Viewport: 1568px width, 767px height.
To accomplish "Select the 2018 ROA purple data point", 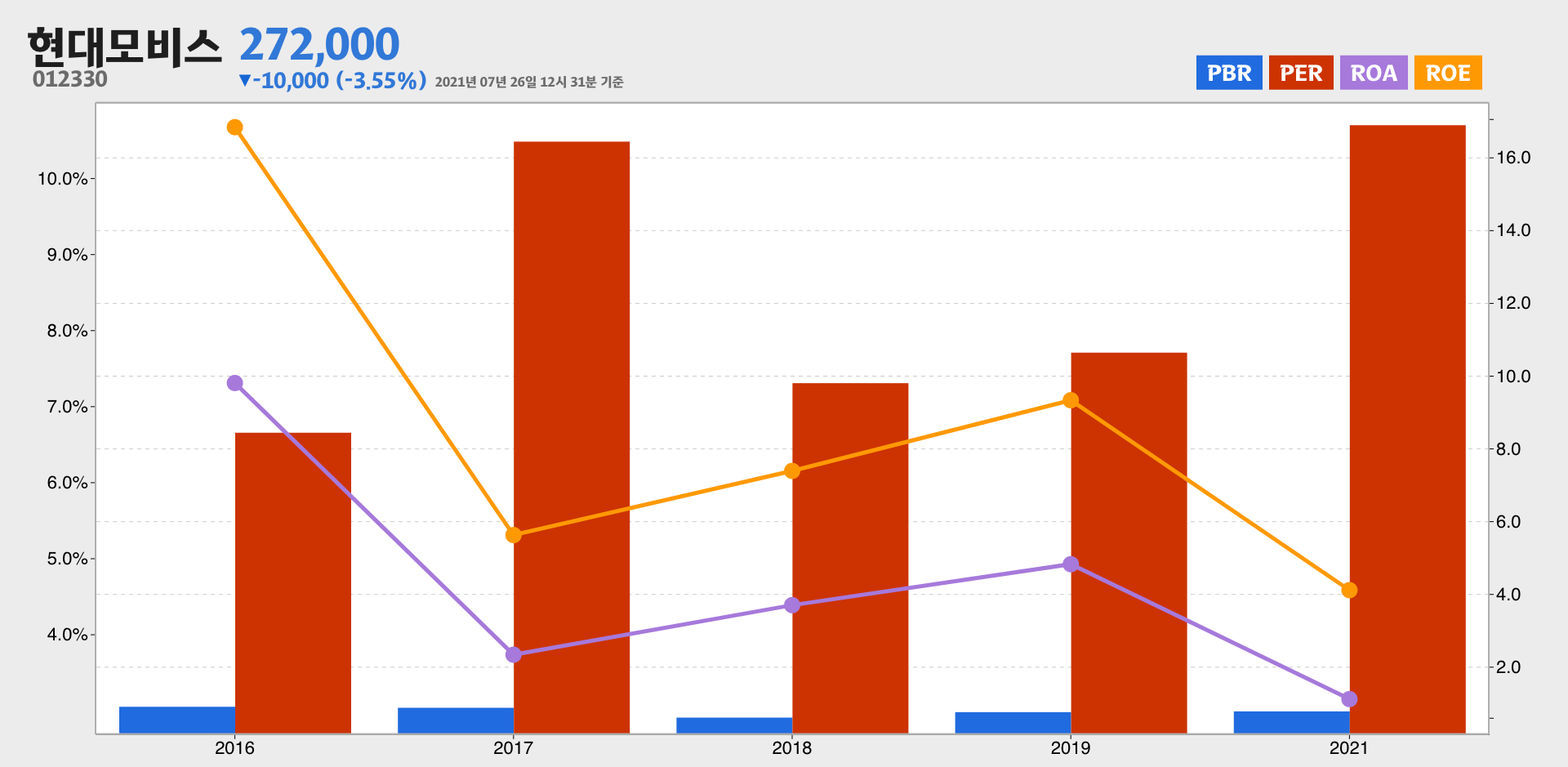I will [x=792, y=605].
